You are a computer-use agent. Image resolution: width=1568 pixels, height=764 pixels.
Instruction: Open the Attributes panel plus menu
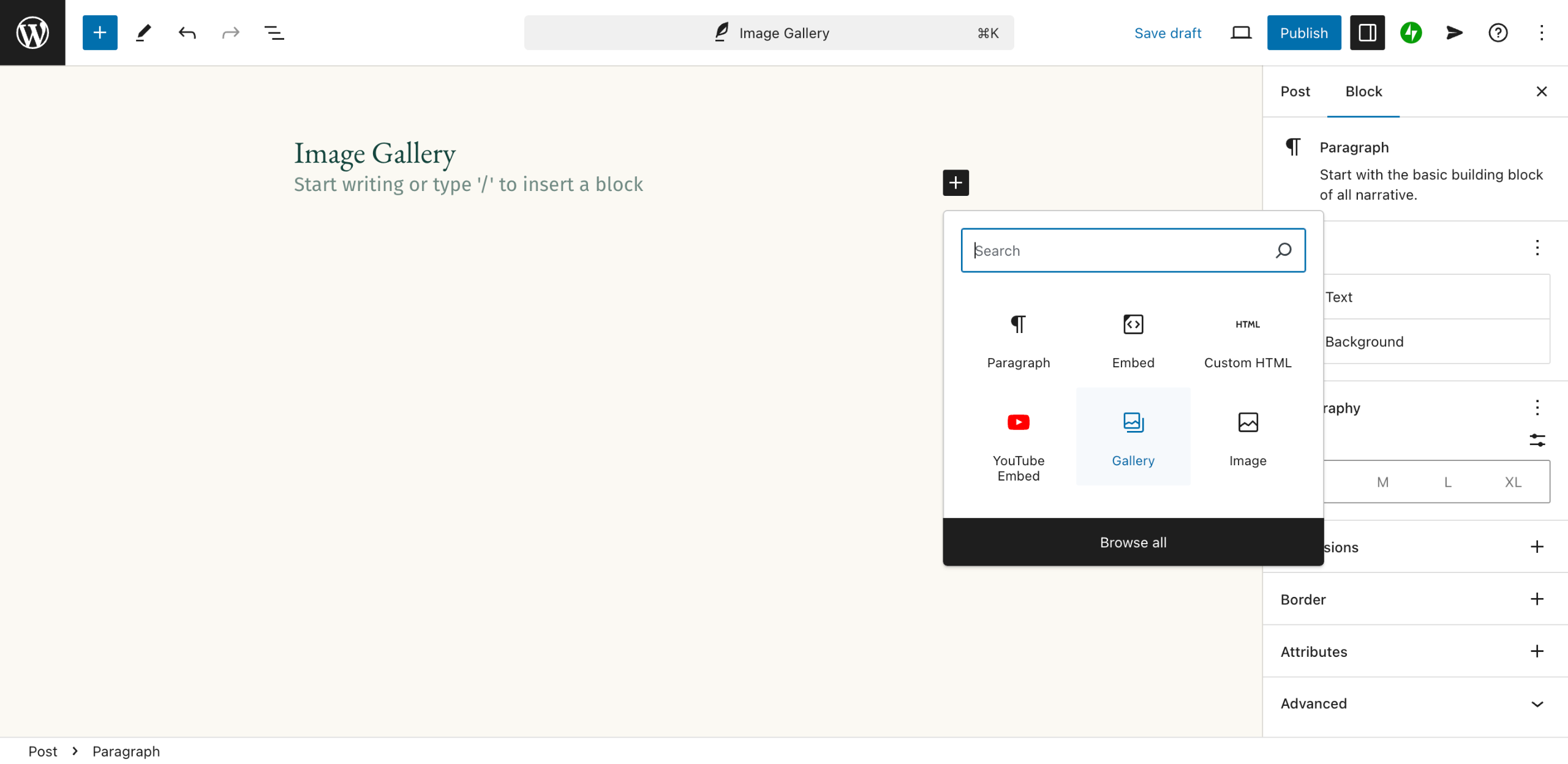coord(1537,651)
